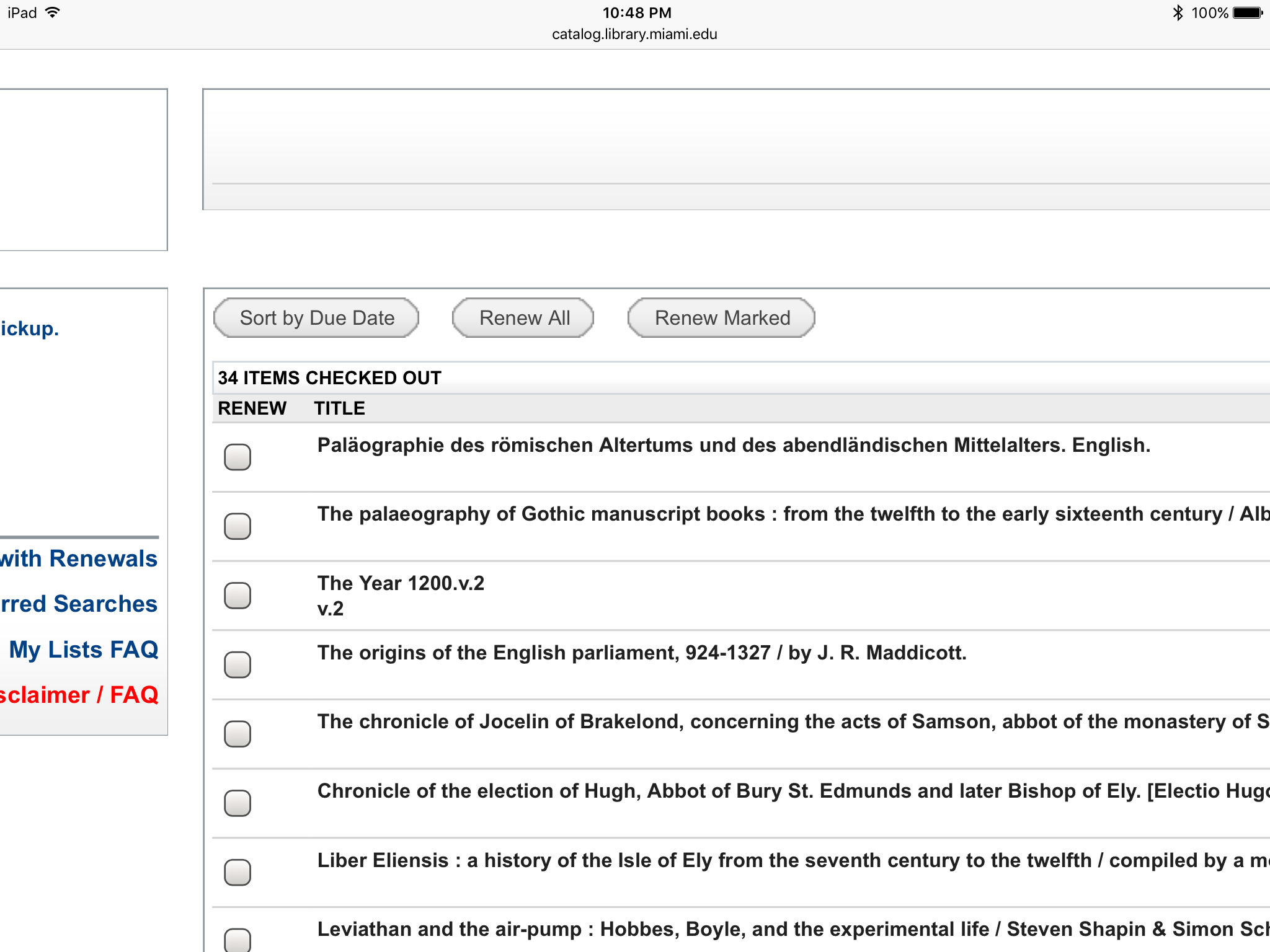Open The origins of the English parliament title
Screen dimensions: 1270x952
pyautogui.click(x=641, y=653)
